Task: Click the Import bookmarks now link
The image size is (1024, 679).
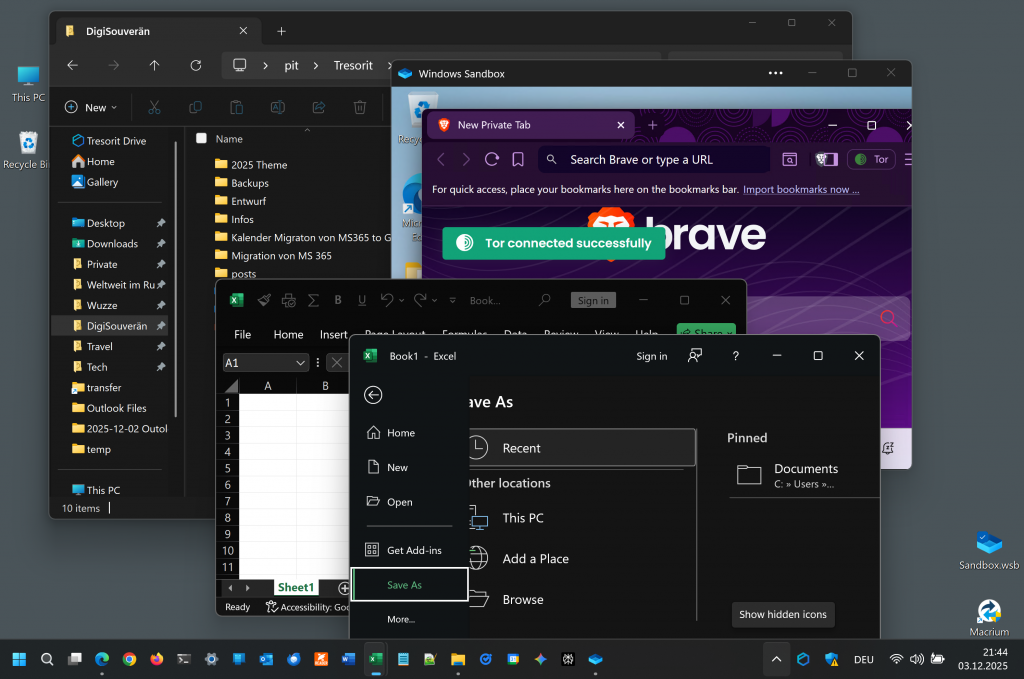Action: point(796,189)
